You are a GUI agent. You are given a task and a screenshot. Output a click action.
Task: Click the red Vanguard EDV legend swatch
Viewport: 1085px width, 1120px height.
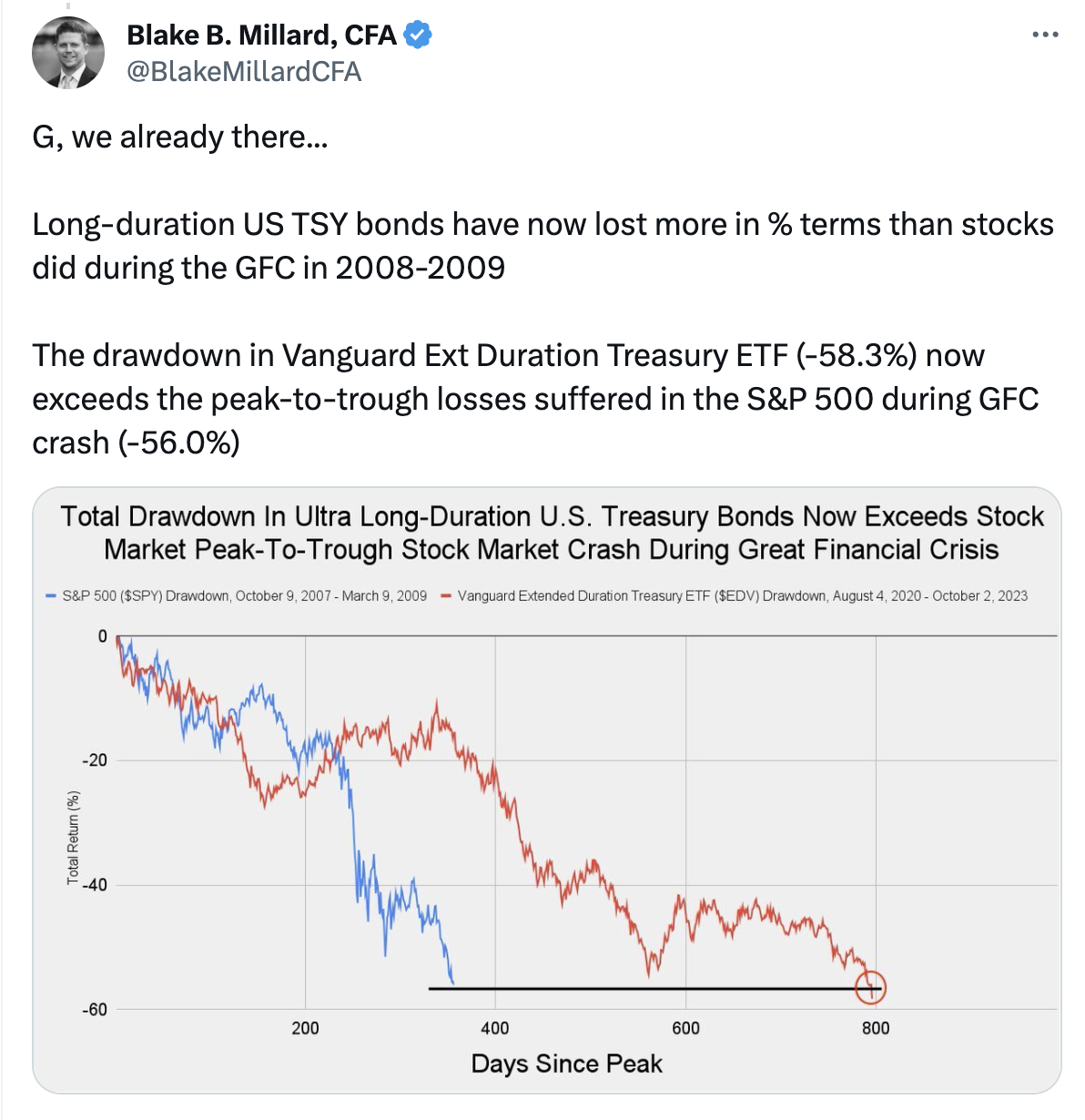(446, 596)
